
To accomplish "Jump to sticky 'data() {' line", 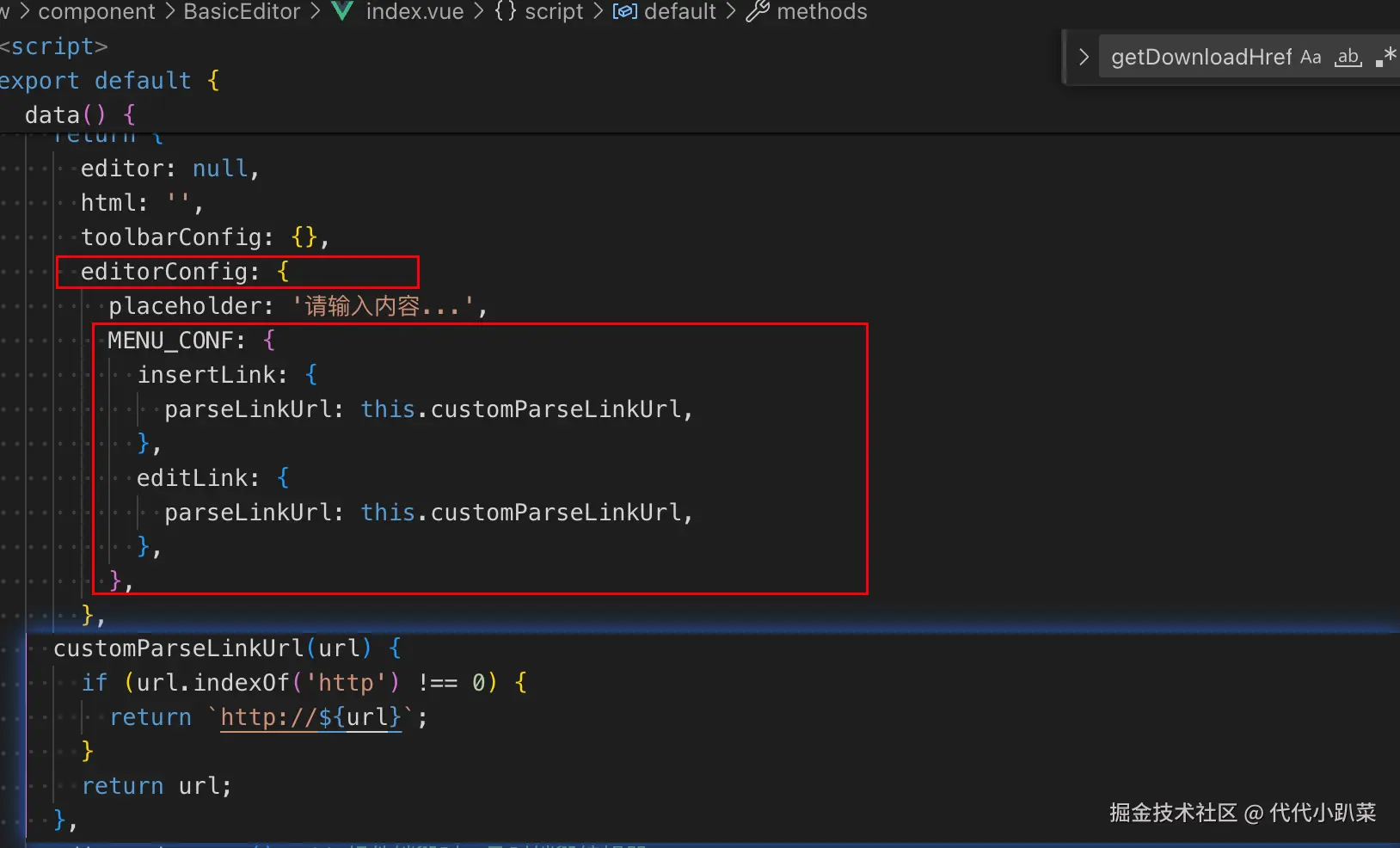I will 80,115.
